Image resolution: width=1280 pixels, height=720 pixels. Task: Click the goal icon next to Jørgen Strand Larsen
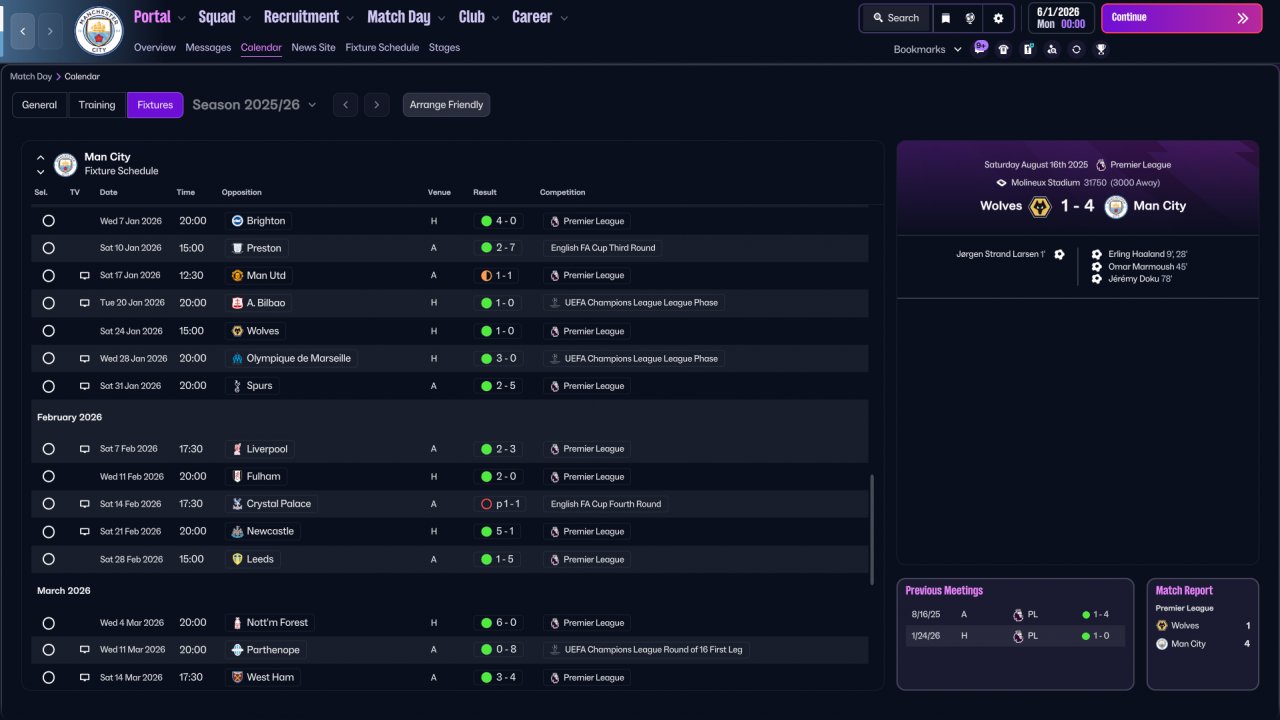[x=1059, y=254]
